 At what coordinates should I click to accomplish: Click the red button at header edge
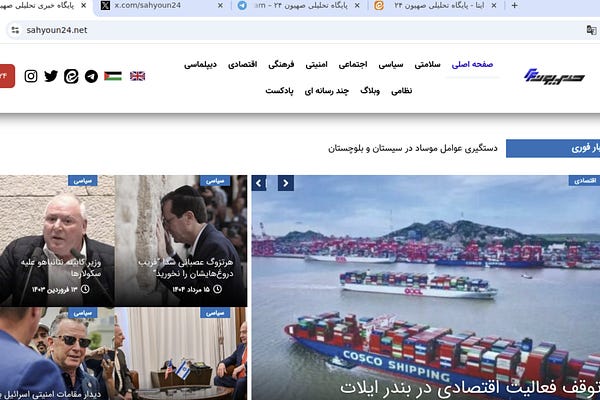(7, 76)
